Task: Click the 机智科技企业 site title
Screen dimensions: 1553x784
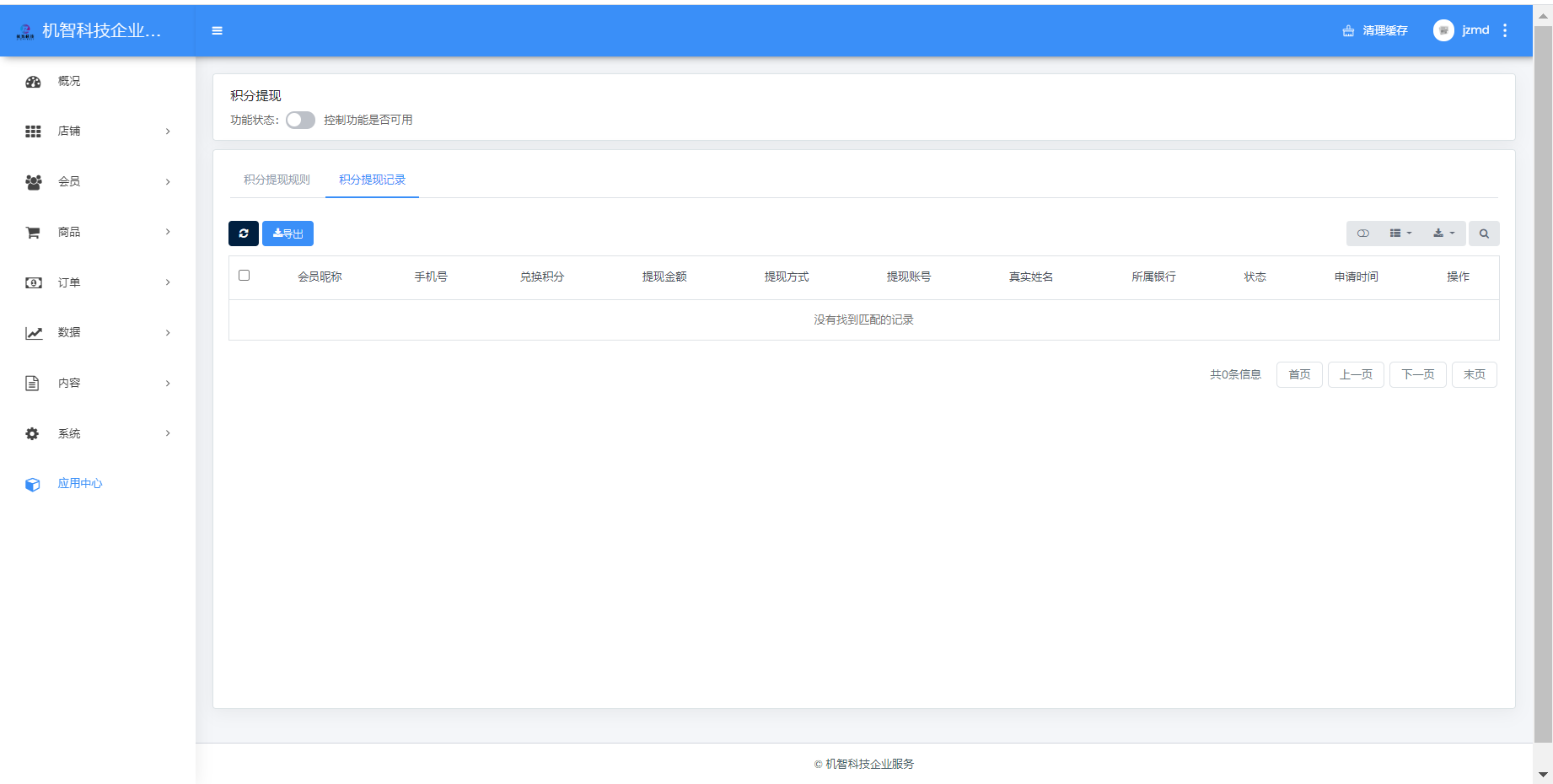Action: (101, 30)
